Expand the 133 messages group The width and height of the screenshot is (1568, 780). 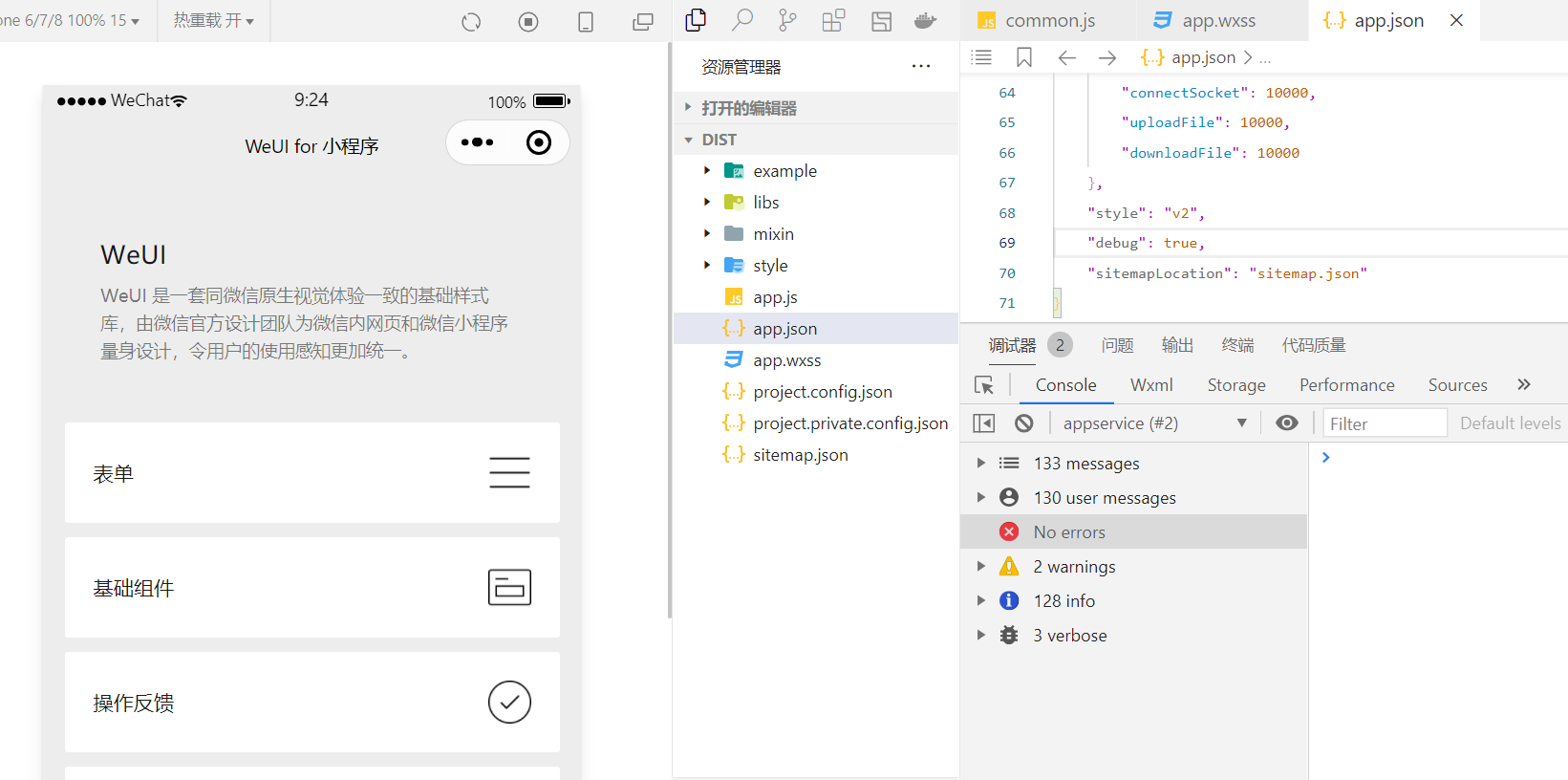coord(980,463)
